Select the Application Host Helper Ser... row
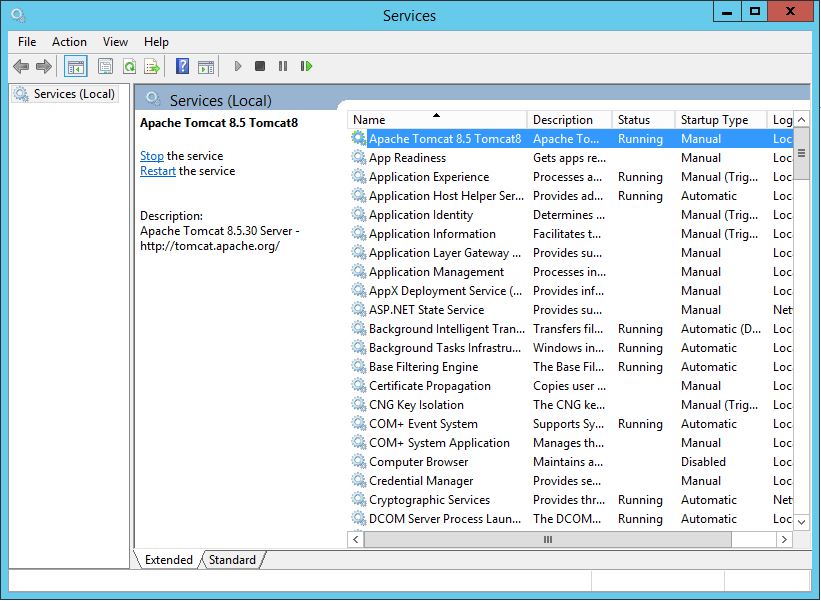The image size is (821, 601). click(571, 196)
